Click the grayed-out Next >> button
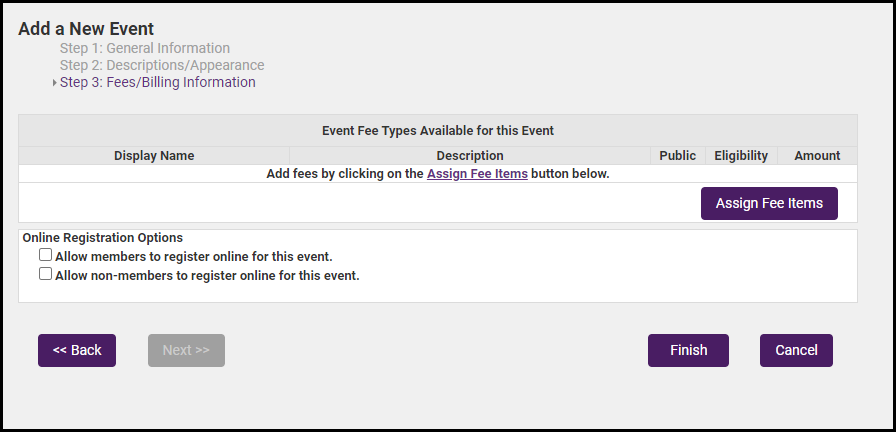This screenshot has width=896, height=432. click(186, 350)
